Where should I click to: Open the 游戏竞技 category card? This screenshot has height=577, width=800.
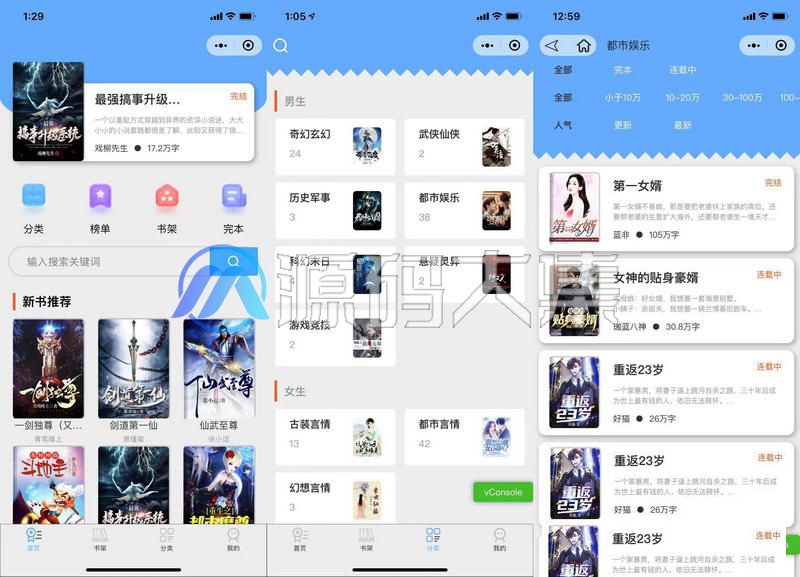pos(335,338)
